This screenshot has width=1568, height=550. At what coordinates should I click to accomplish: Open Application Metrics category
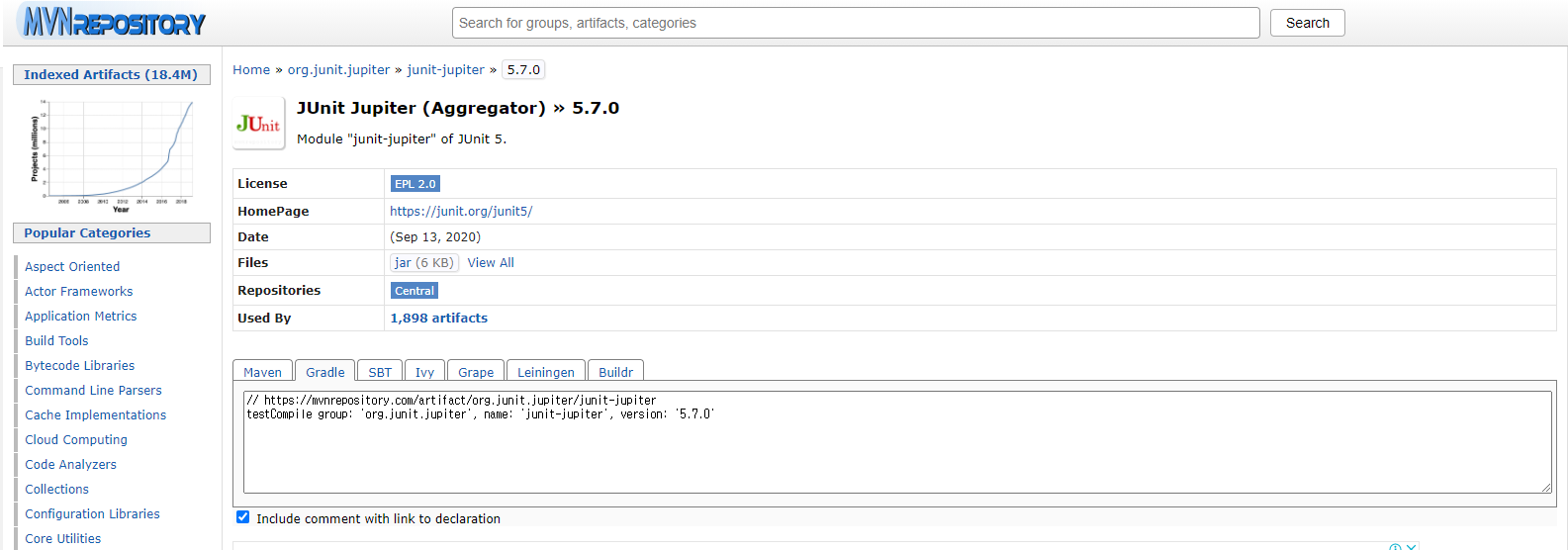[x=81, y=317]
